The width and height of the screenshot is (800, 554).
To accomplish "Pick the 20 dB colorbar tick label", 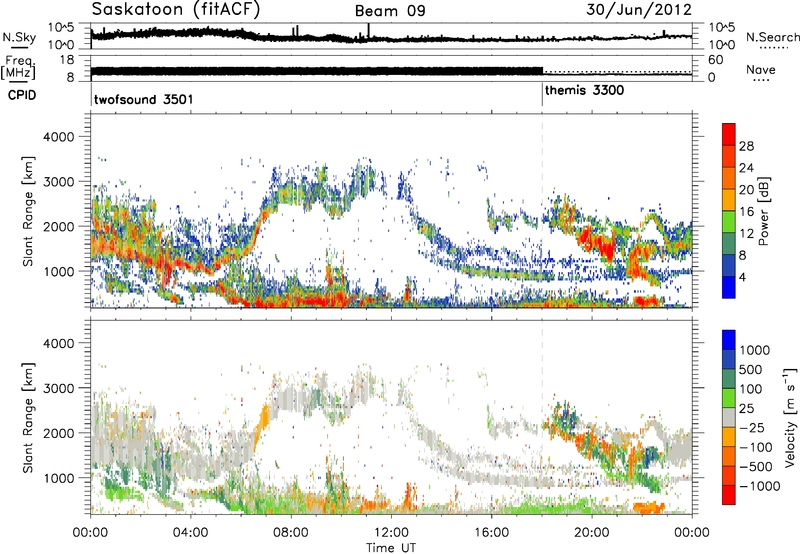I will [746, 190].
